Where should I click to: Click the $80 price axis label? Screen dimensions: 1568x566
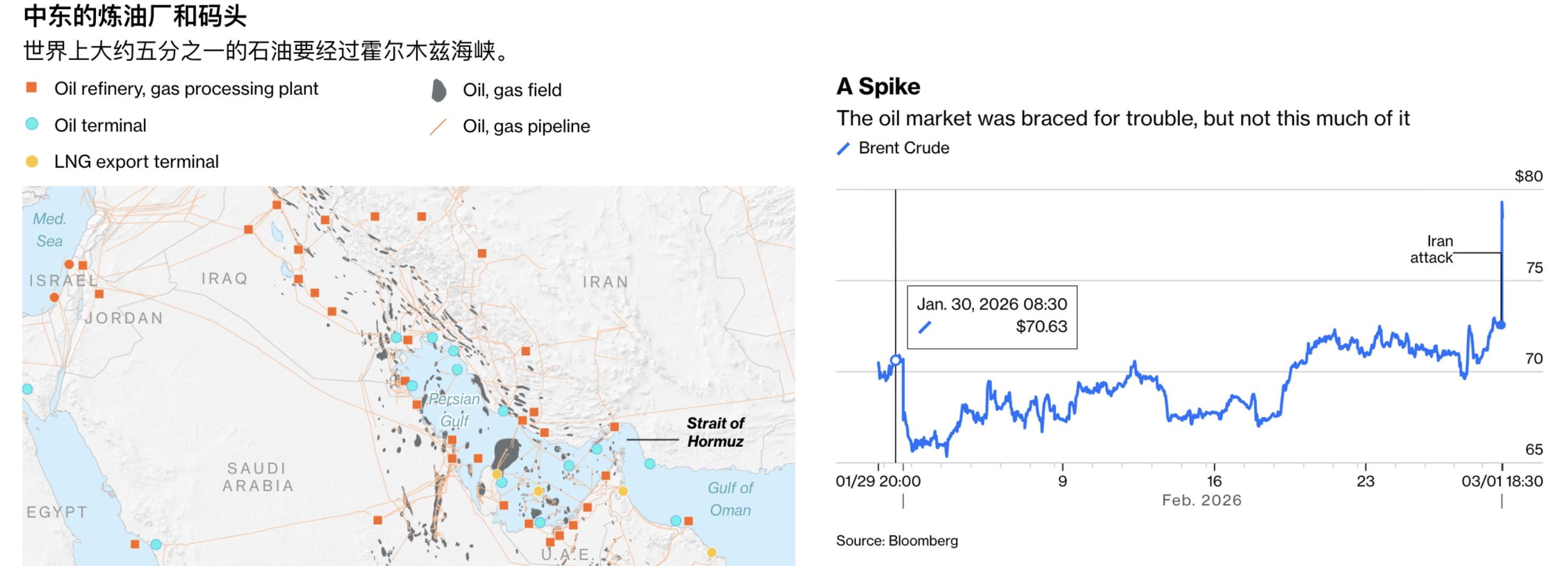(1528, 176)
